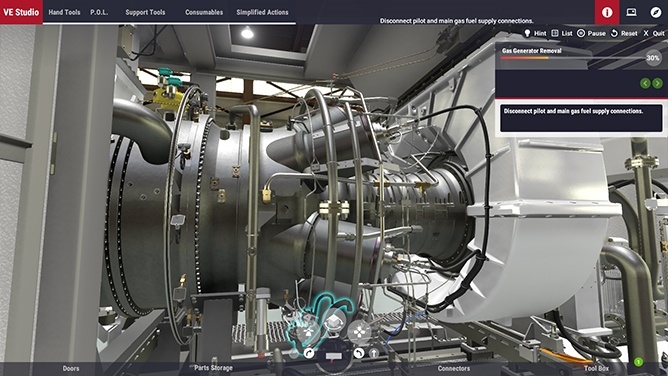668x376 pixels.
Task: Open the step List view
Action: [562, 33]
